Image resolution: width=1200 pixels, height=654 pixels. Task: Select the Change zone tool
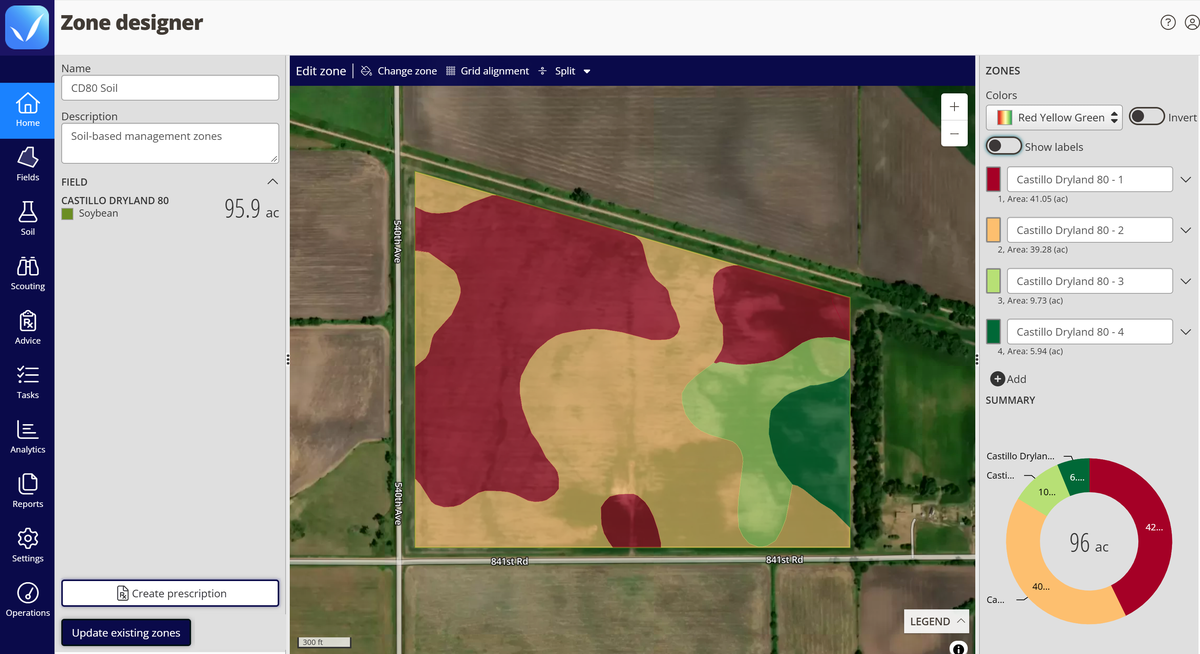pyautogui.click(x=399, y=71)
